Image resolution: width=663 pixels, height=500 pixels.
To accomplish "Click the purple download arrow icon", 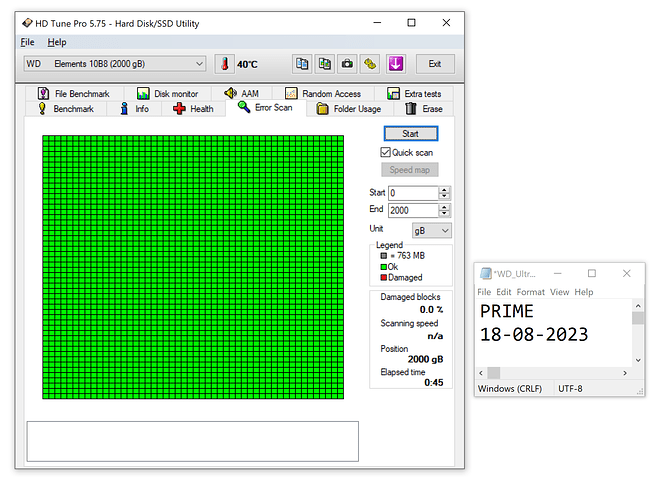I will click(396, 64).
